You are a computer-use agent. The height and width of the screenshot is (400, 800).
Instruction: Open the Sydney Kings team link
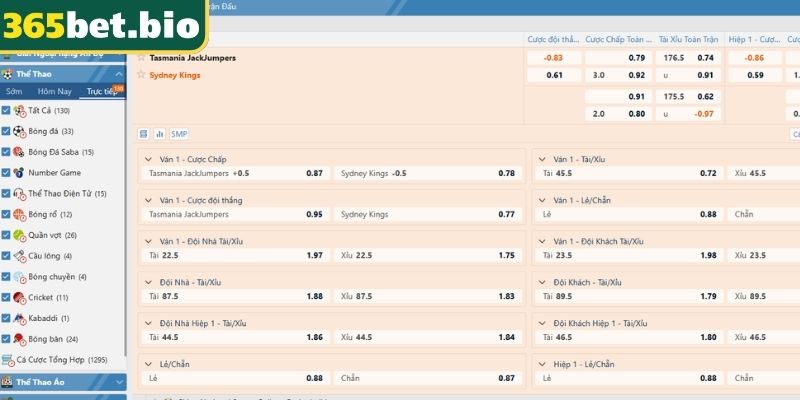click(x=174, y=75)
